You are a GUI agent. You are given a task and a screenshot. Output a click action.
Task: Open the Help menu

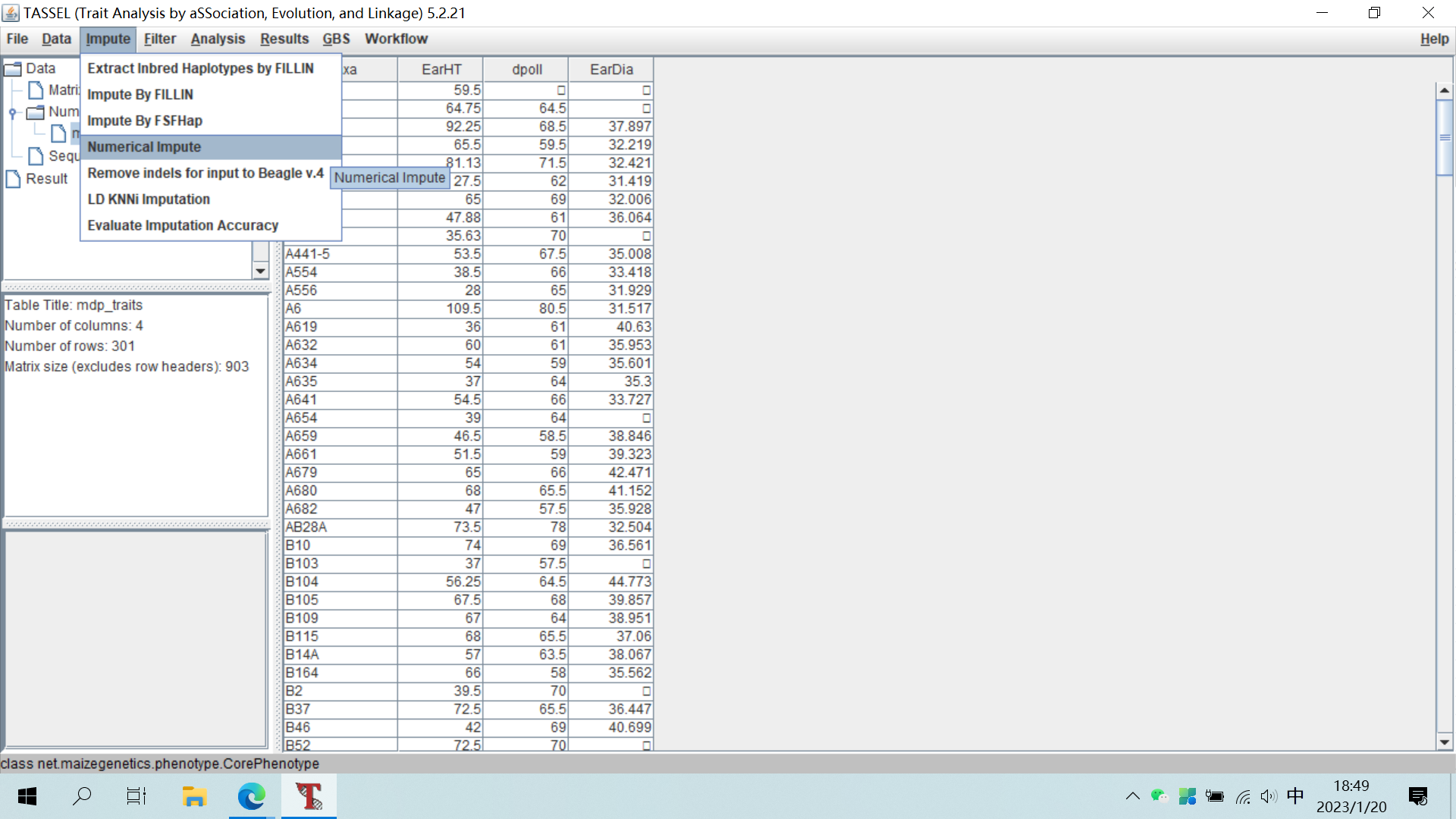(x=1434, y=39)
